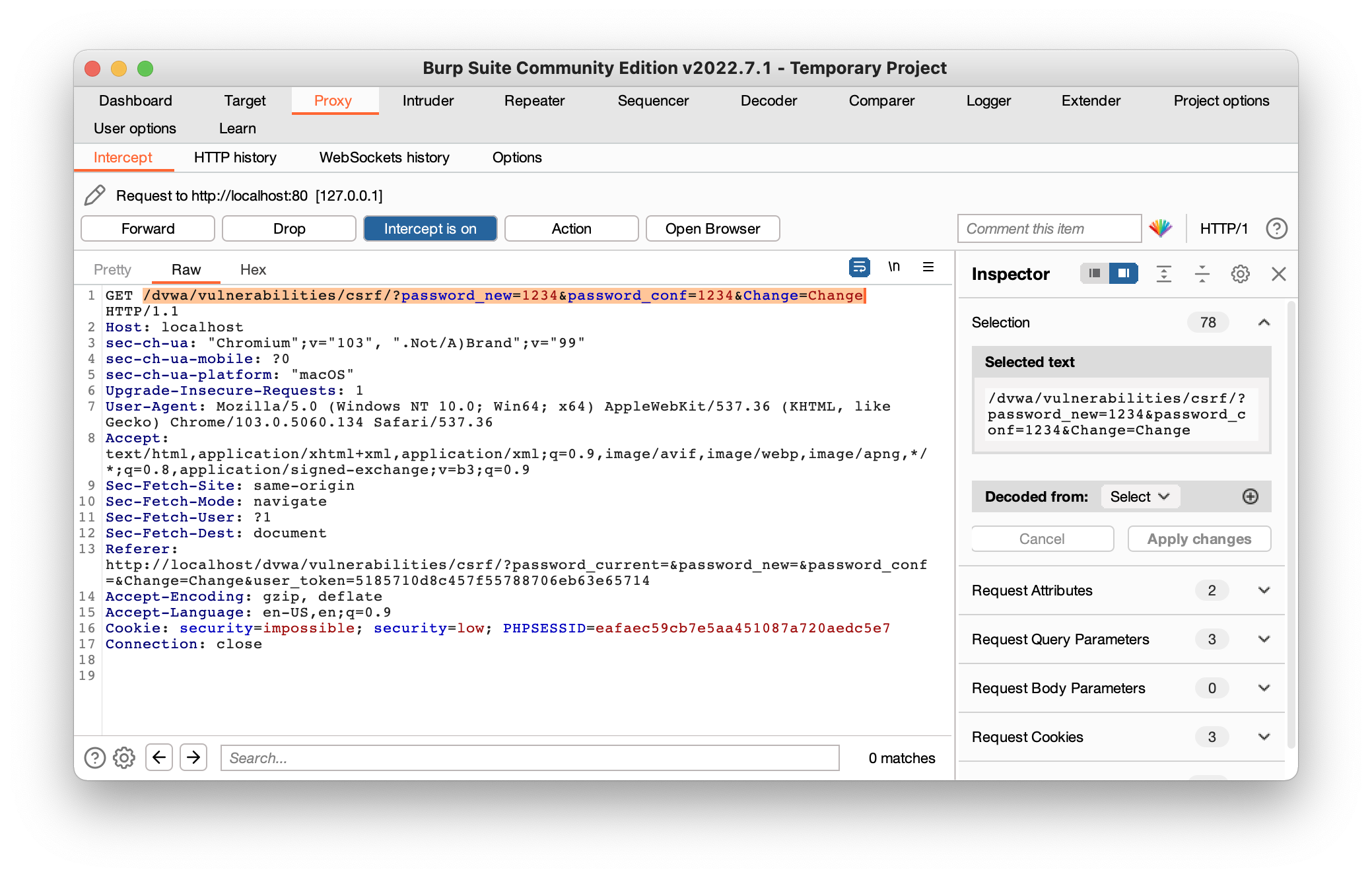Toggle word wrap icon in editor
Viewport: 1372px width, 878px height.
click(859, 267)
